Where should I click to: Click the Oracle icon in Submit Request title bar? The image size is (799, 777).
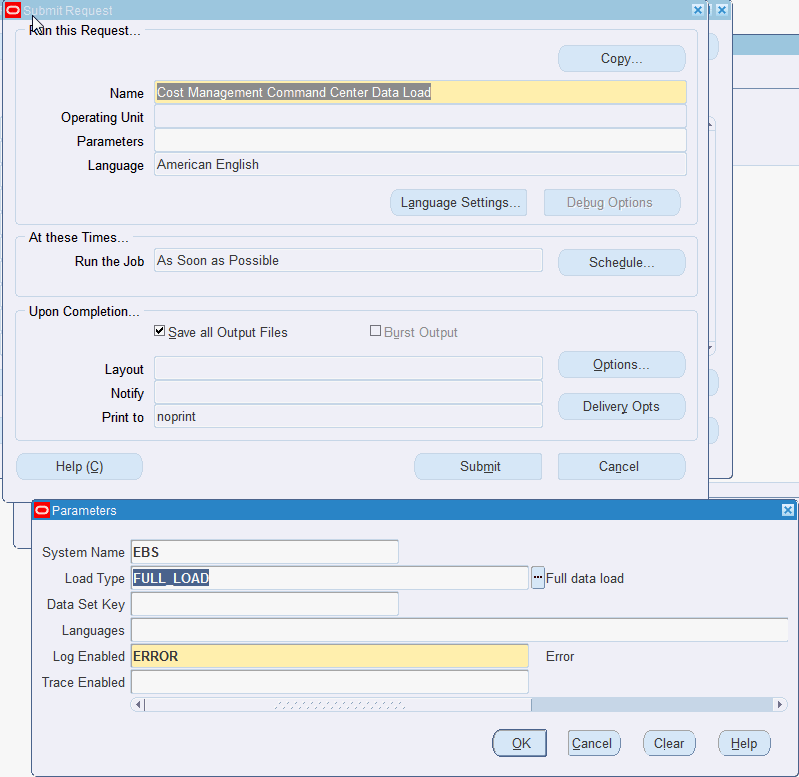(13, 10)
